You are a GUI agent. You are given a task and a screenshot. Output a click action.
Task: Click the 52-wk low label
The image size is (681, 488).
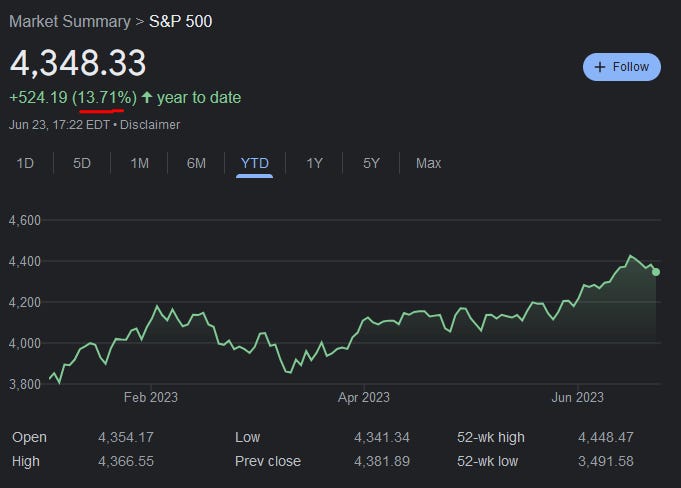(x=488, y=461)
